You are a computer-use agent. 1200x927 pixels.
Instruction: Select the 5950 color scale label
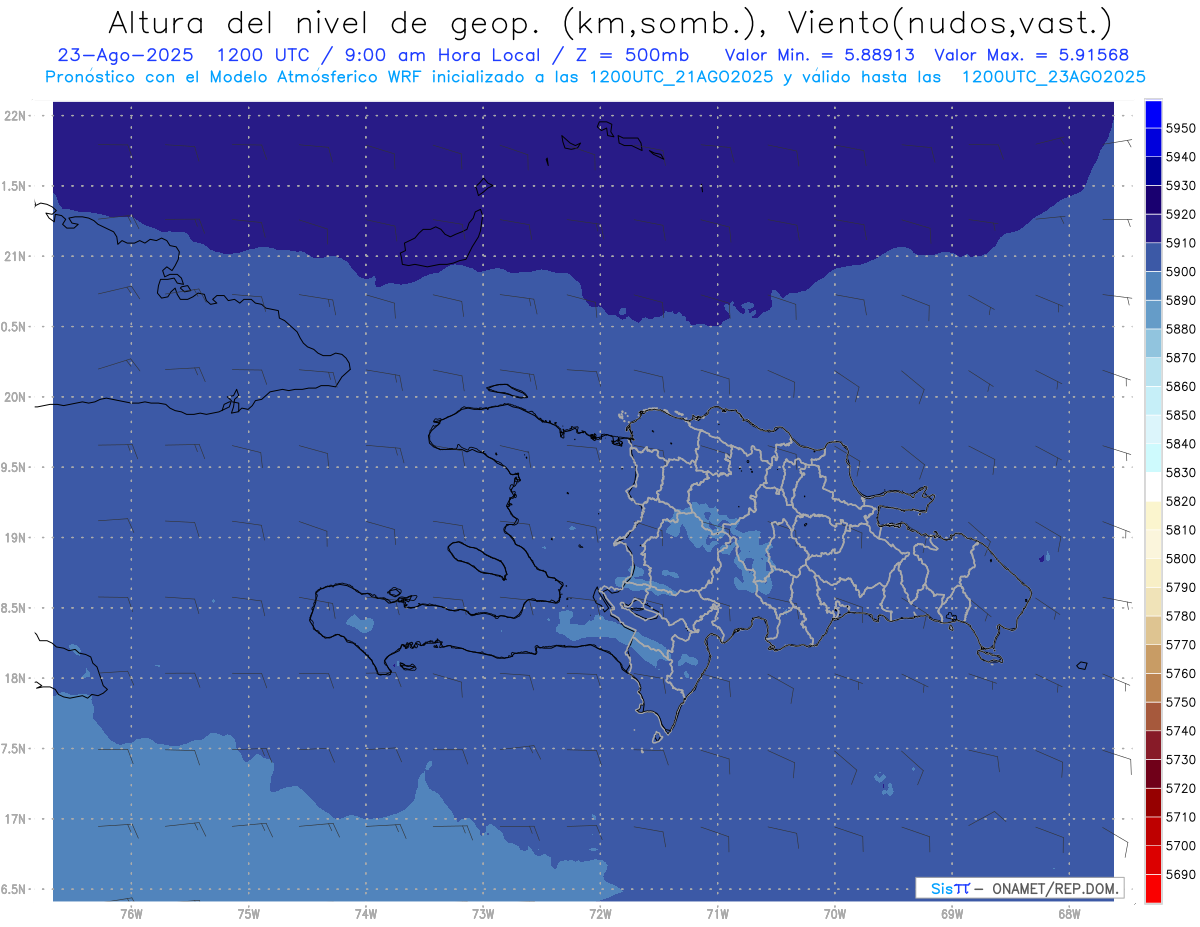coord(1180,128)
